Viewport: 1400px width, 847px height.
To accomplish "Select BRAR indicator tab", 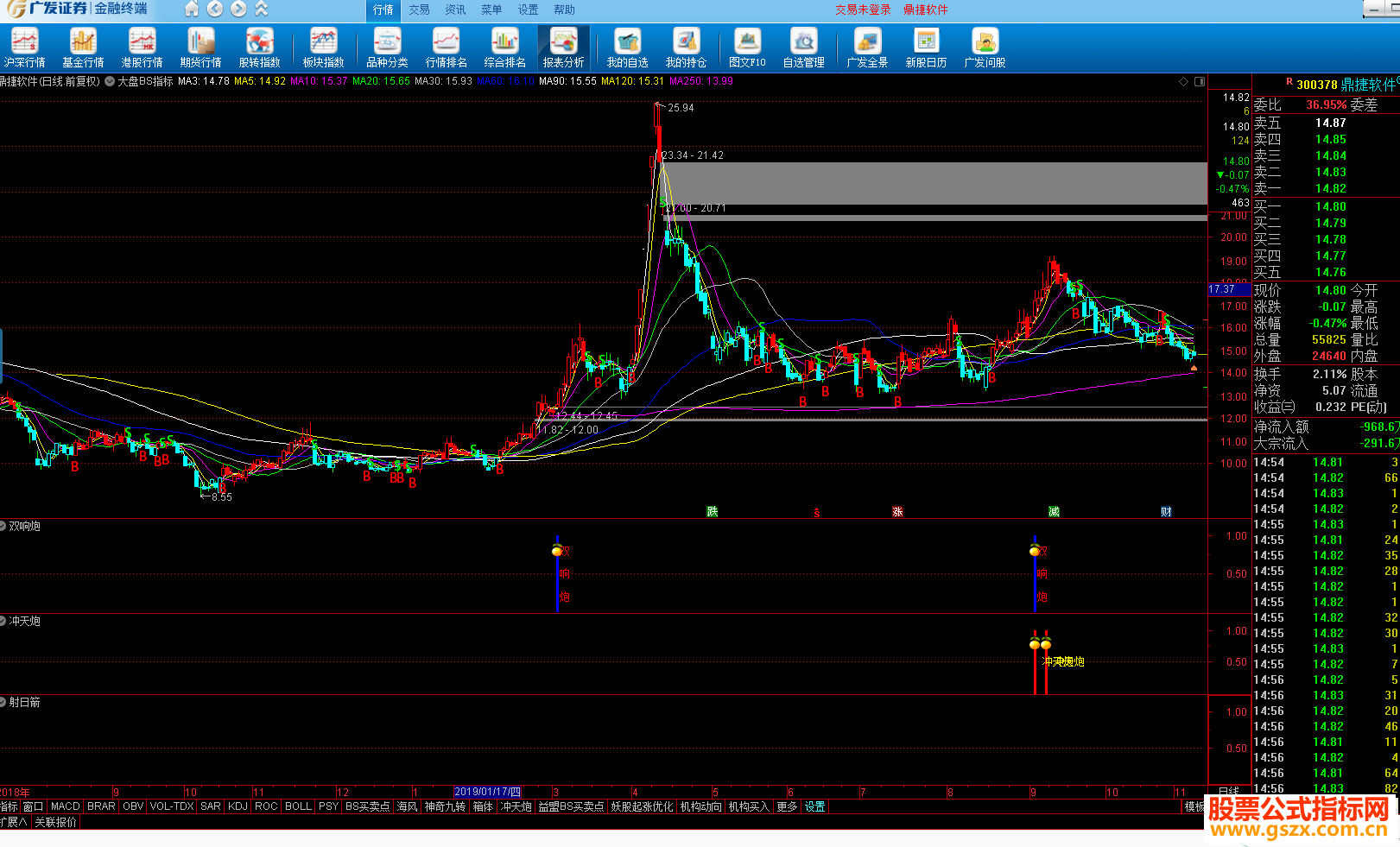I will (101, 806).
